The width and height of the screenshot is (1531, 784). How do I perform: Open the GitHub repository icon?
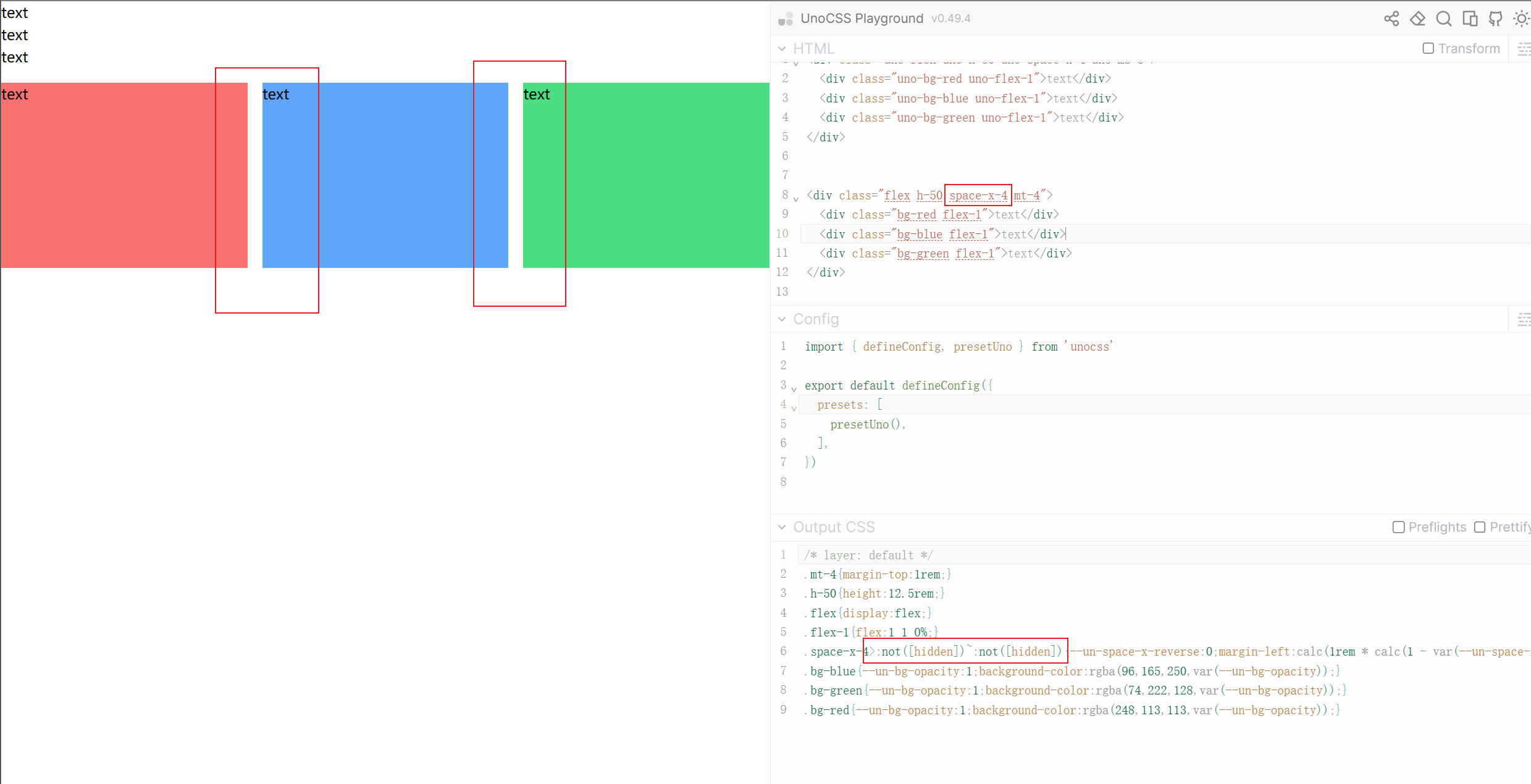point(1496,19)
